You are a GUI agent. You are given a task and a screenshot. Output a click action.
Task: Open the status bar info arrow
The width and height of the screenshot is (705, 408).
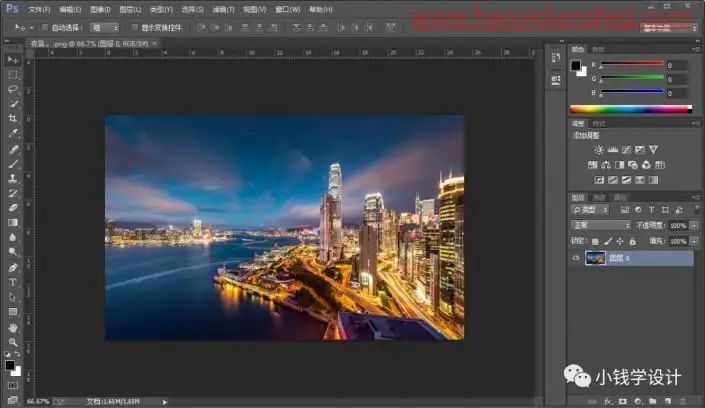click(x=165, y=402)
